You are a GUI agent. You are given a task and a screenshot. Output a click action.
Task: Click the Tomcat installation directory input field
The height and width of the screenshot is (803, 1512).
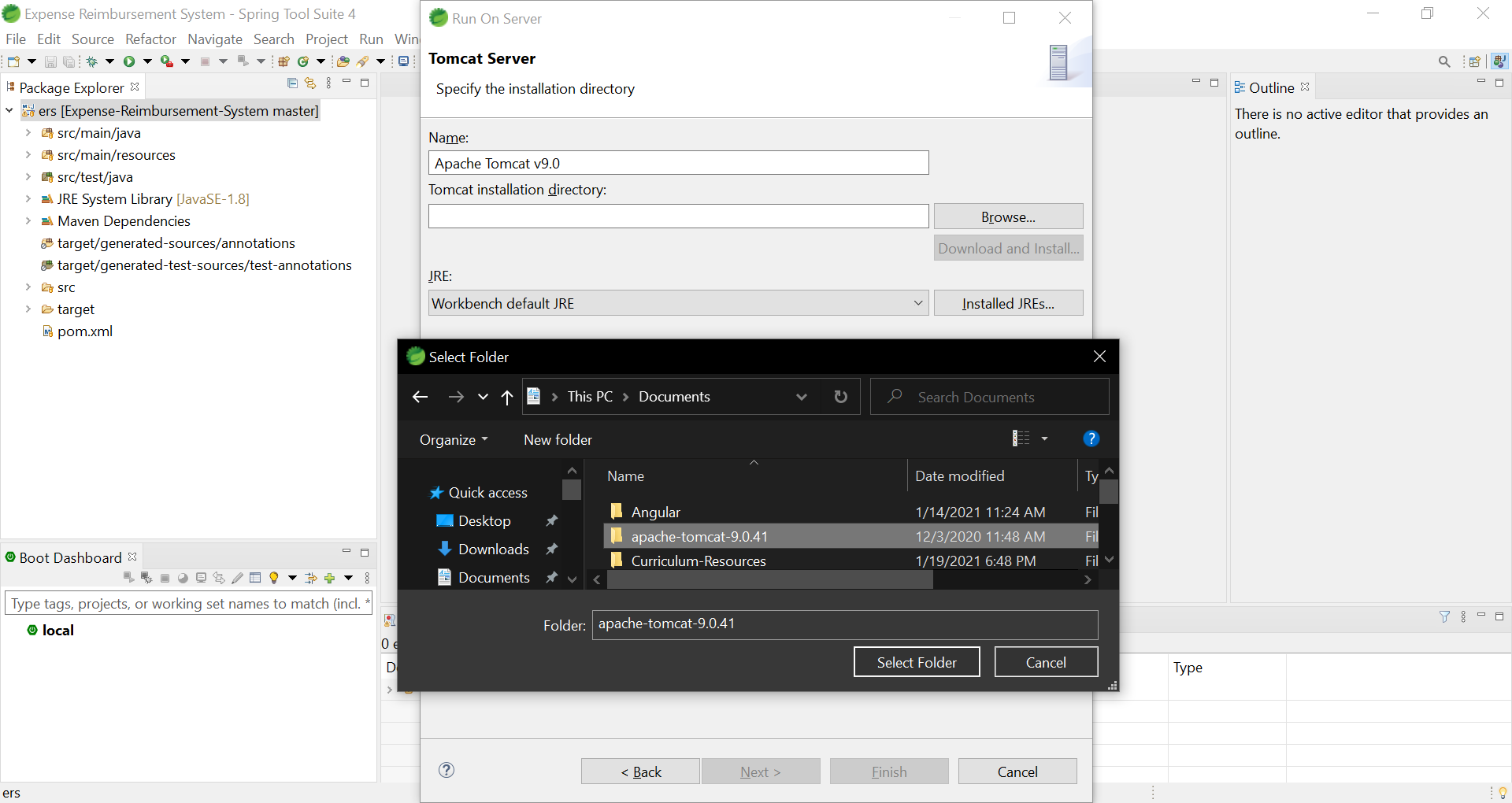[x=678, y=216]
